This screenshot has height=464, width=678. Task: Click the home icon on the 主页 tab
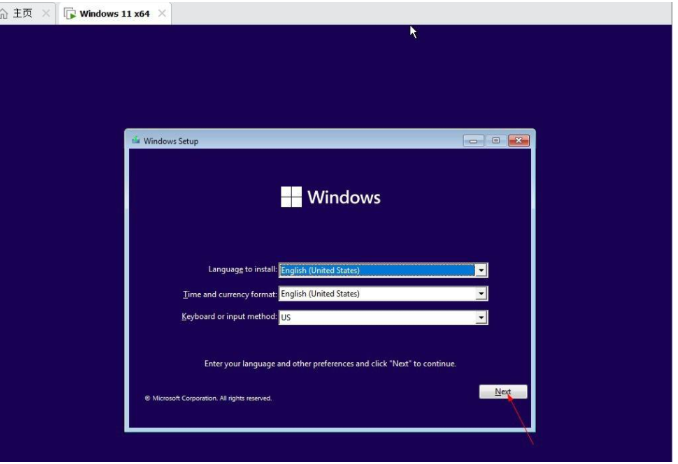click(x=3, y=13)
